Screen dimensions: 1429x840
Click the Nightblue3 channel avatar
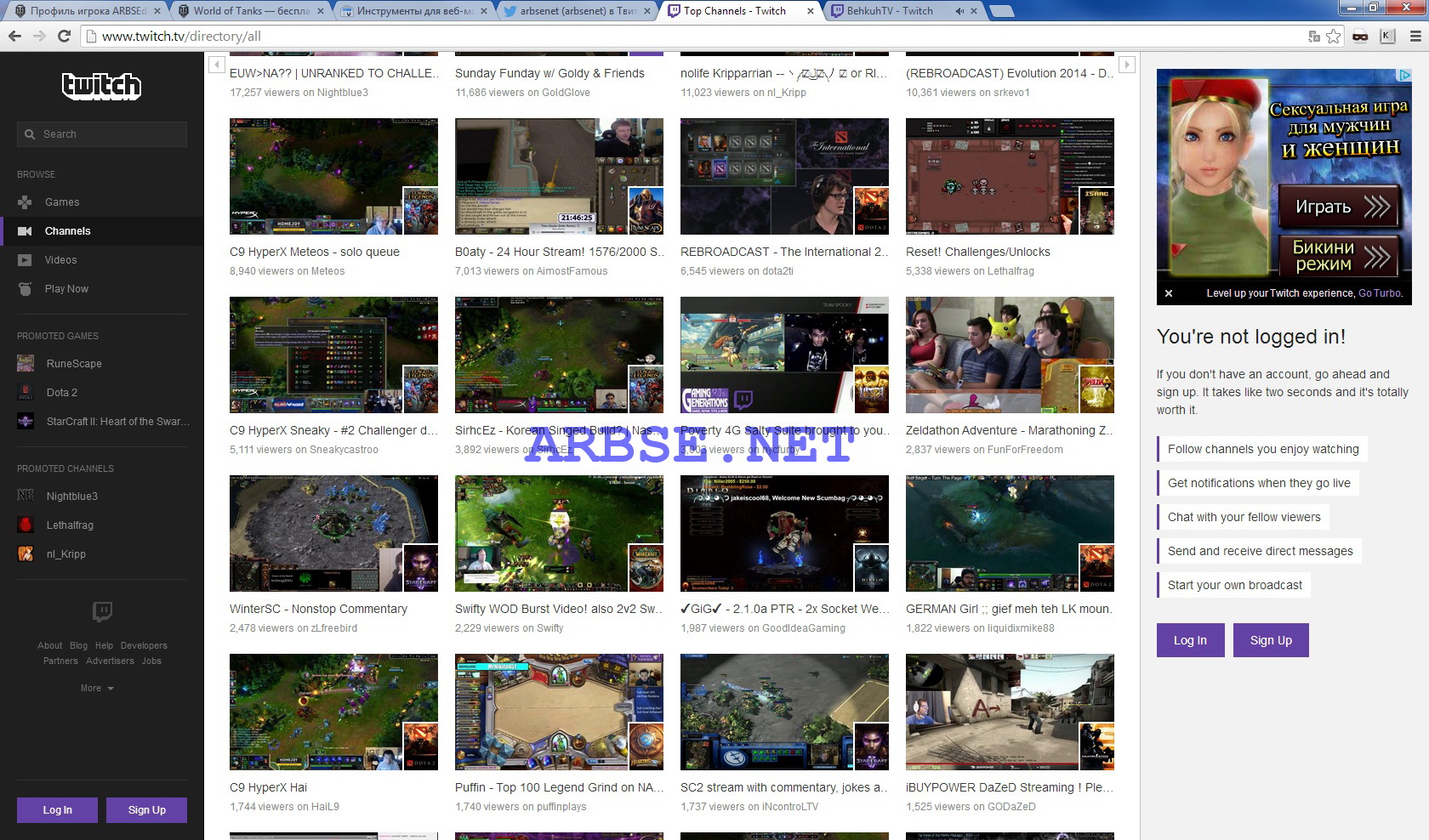pos(26,496)
